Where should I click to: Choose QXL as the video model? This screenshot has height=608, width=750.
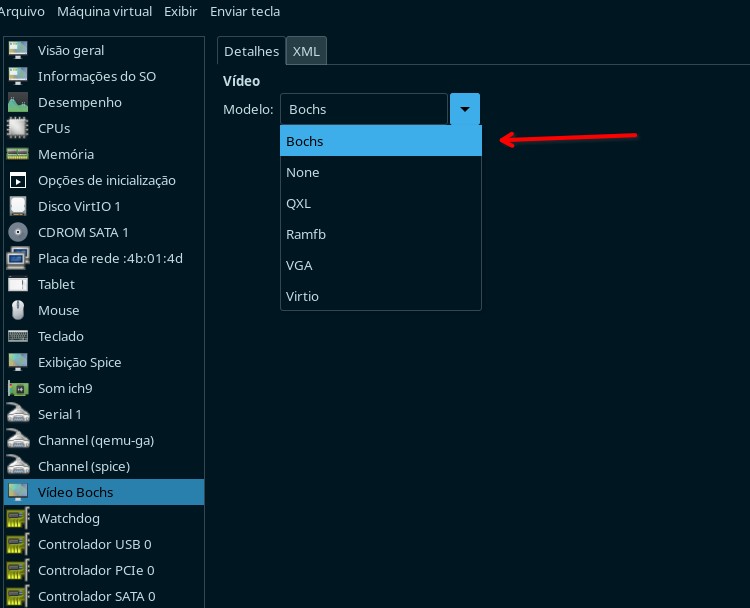click(381, 203)
